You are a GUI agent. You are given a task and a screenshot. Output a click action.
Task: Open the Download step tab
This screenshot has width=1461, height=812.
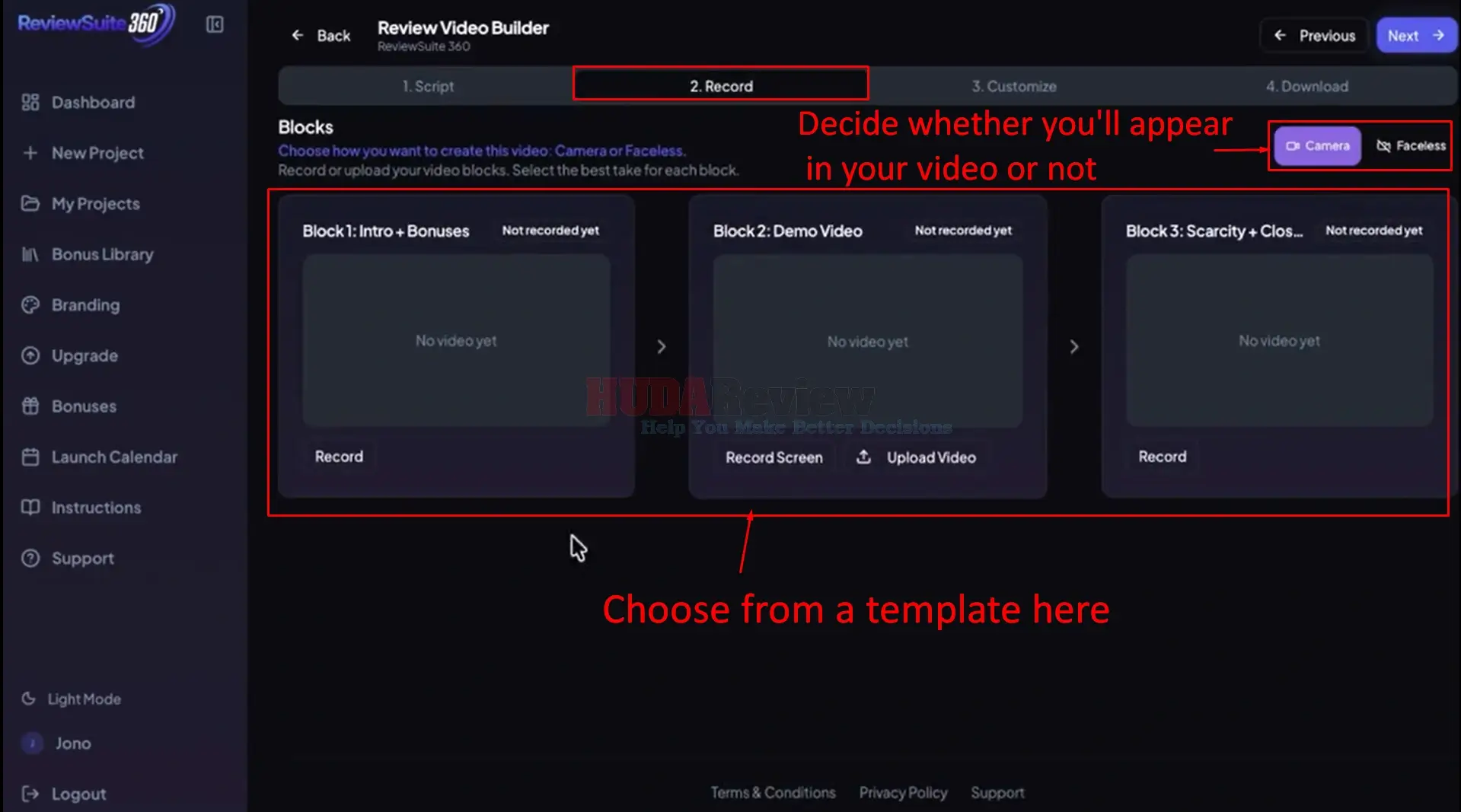click(1306, 86)
